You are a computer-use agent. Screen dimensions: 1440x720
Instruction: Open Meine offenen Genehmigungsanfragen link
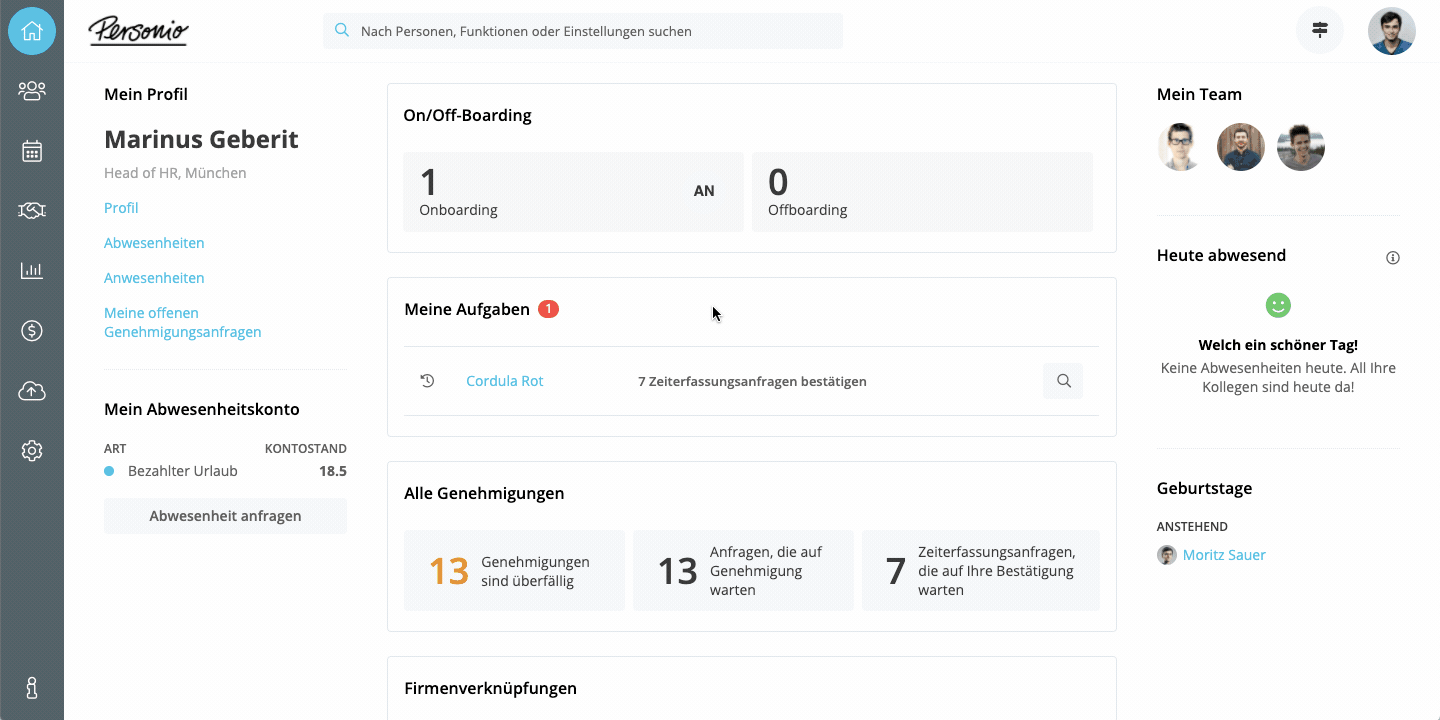point(183,322)
